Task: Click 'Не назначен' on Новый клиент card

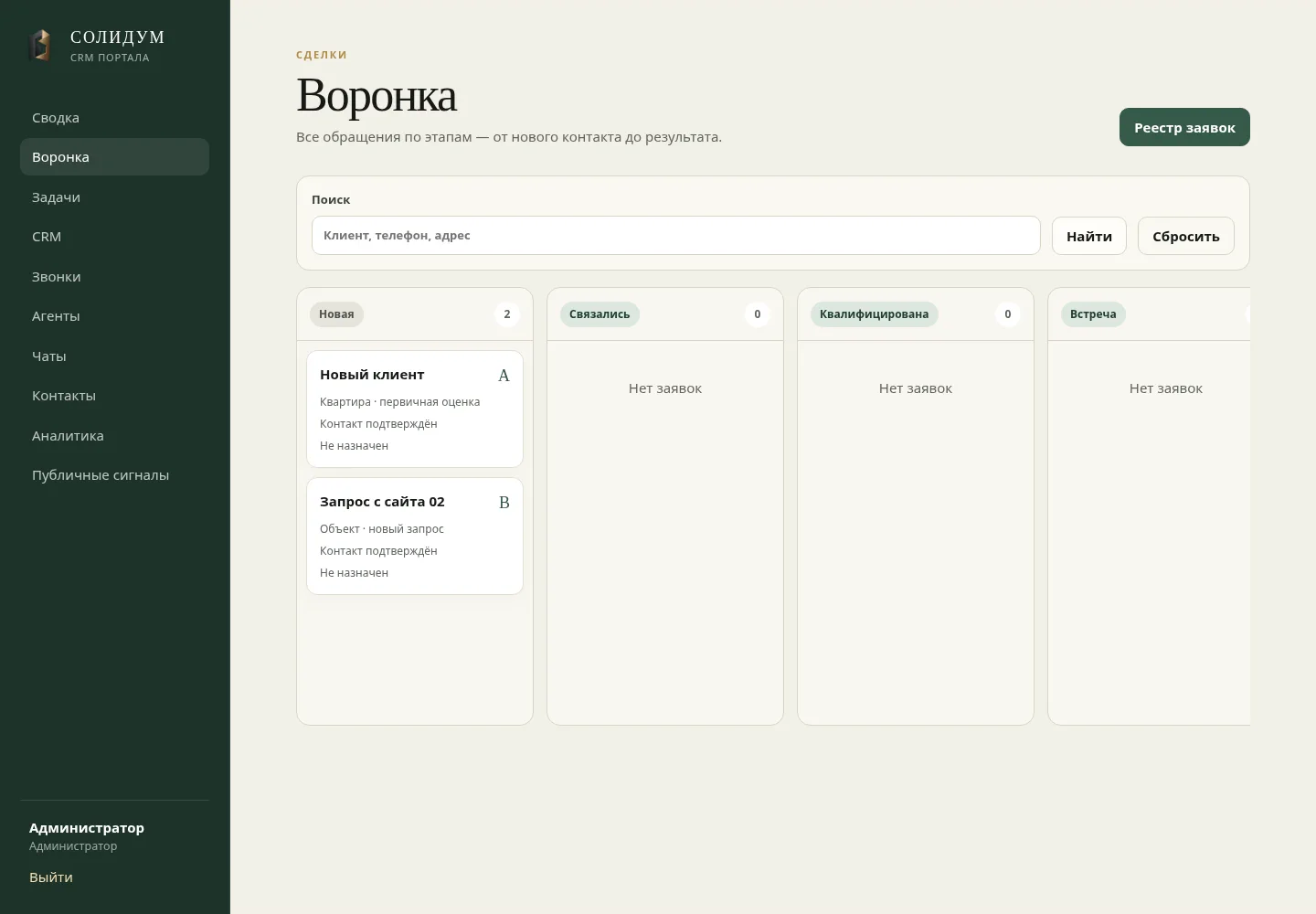Action: point(354,446)
